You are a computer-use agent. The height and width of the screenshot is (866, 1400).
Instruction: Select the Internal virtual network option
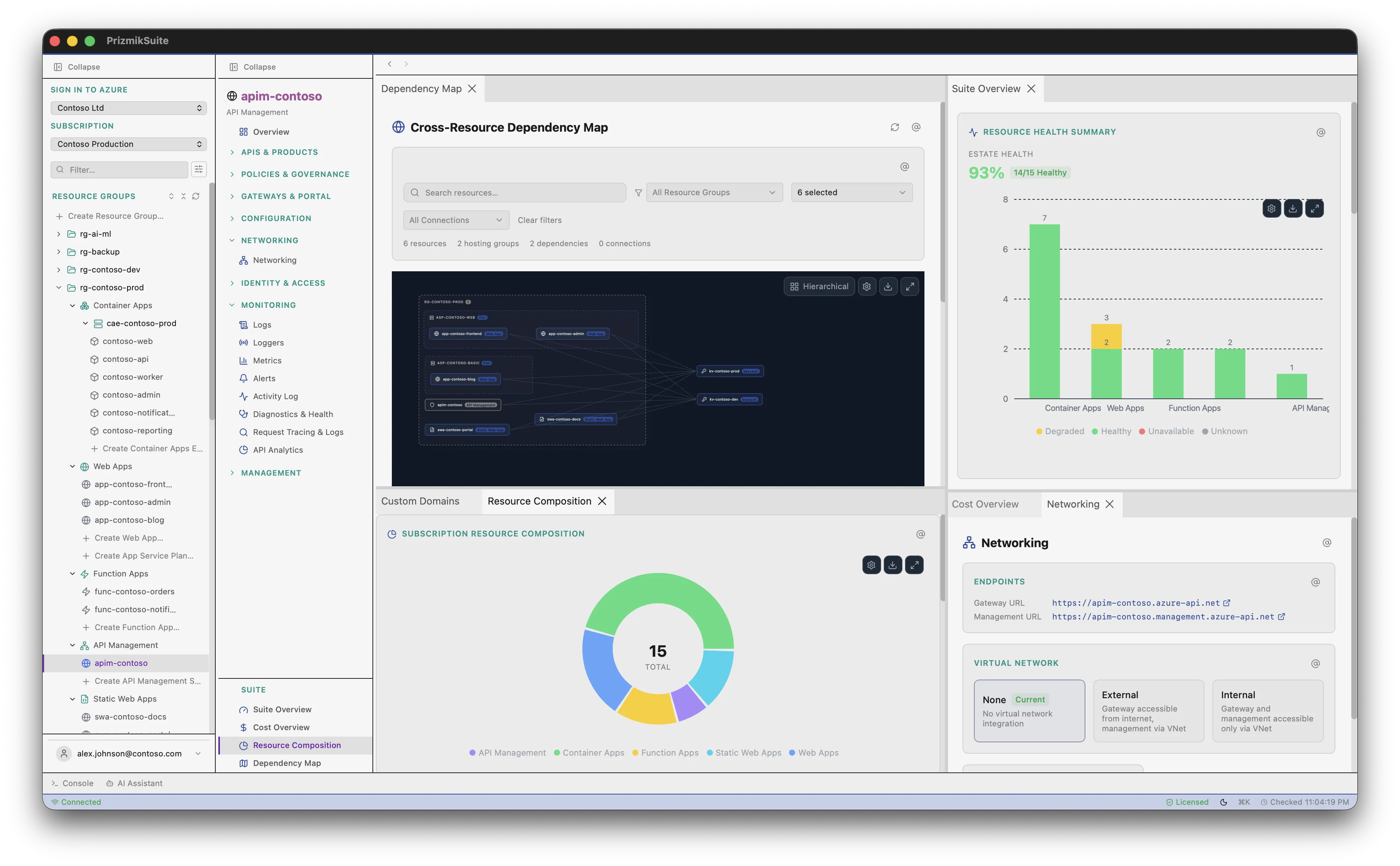tap(1268, 711)
